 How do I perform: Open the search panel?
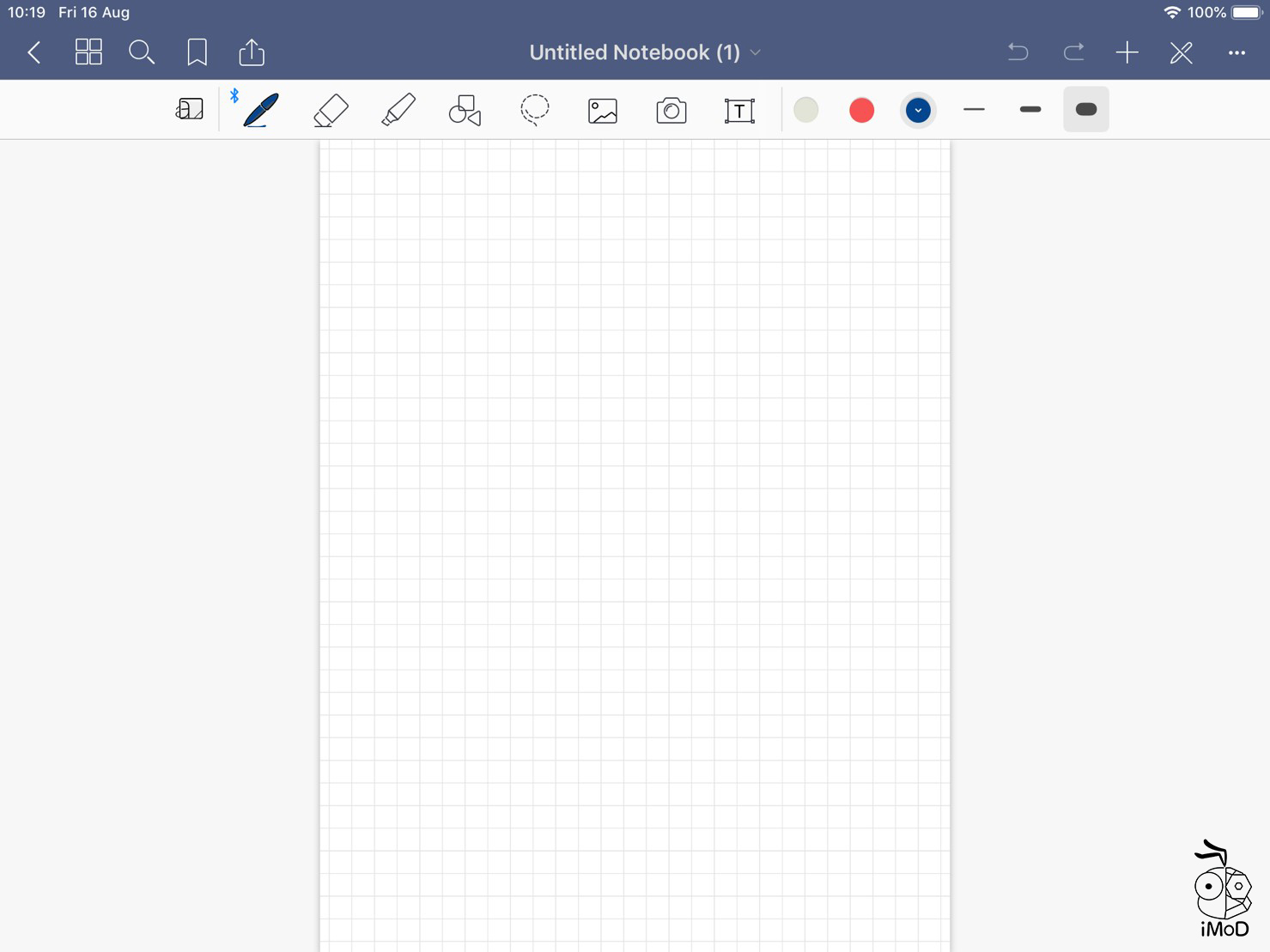pyautogui.click(x=142, y=52)
